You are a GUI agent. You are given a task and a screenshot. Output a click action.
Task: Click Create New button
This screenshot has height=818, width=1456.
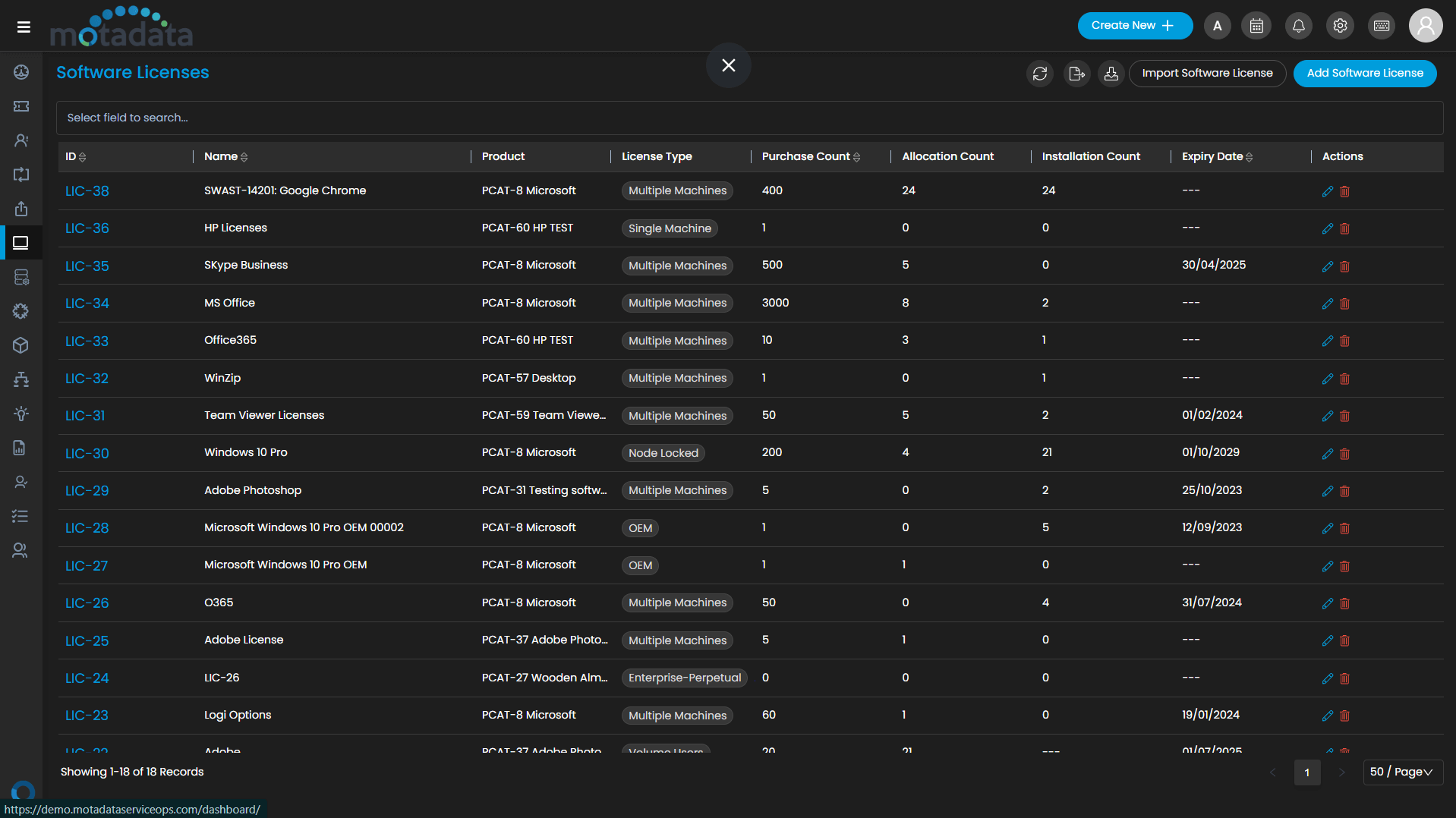[x=1135, y=26]
